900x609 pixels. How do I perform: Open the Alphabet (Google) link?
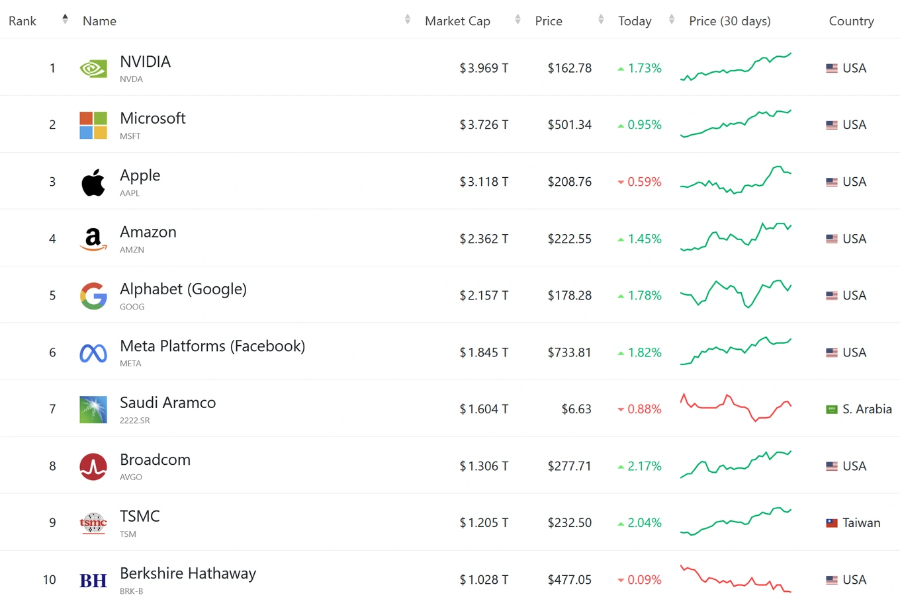click(183, 289)
